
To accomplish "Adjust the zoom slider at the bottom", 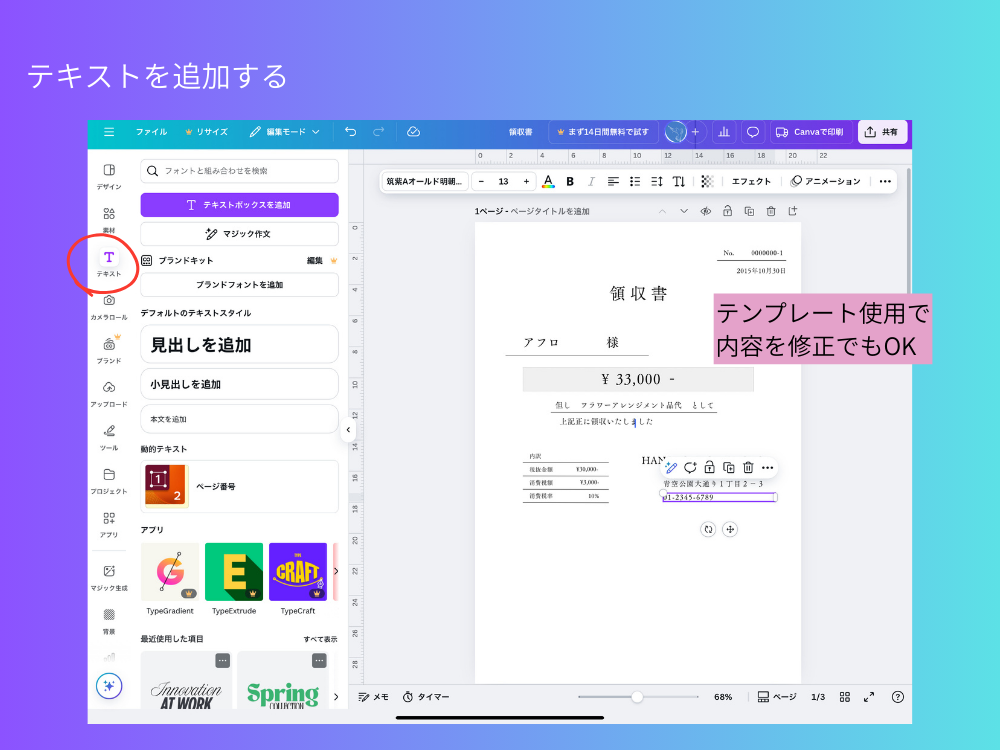I will pos(638,697).
